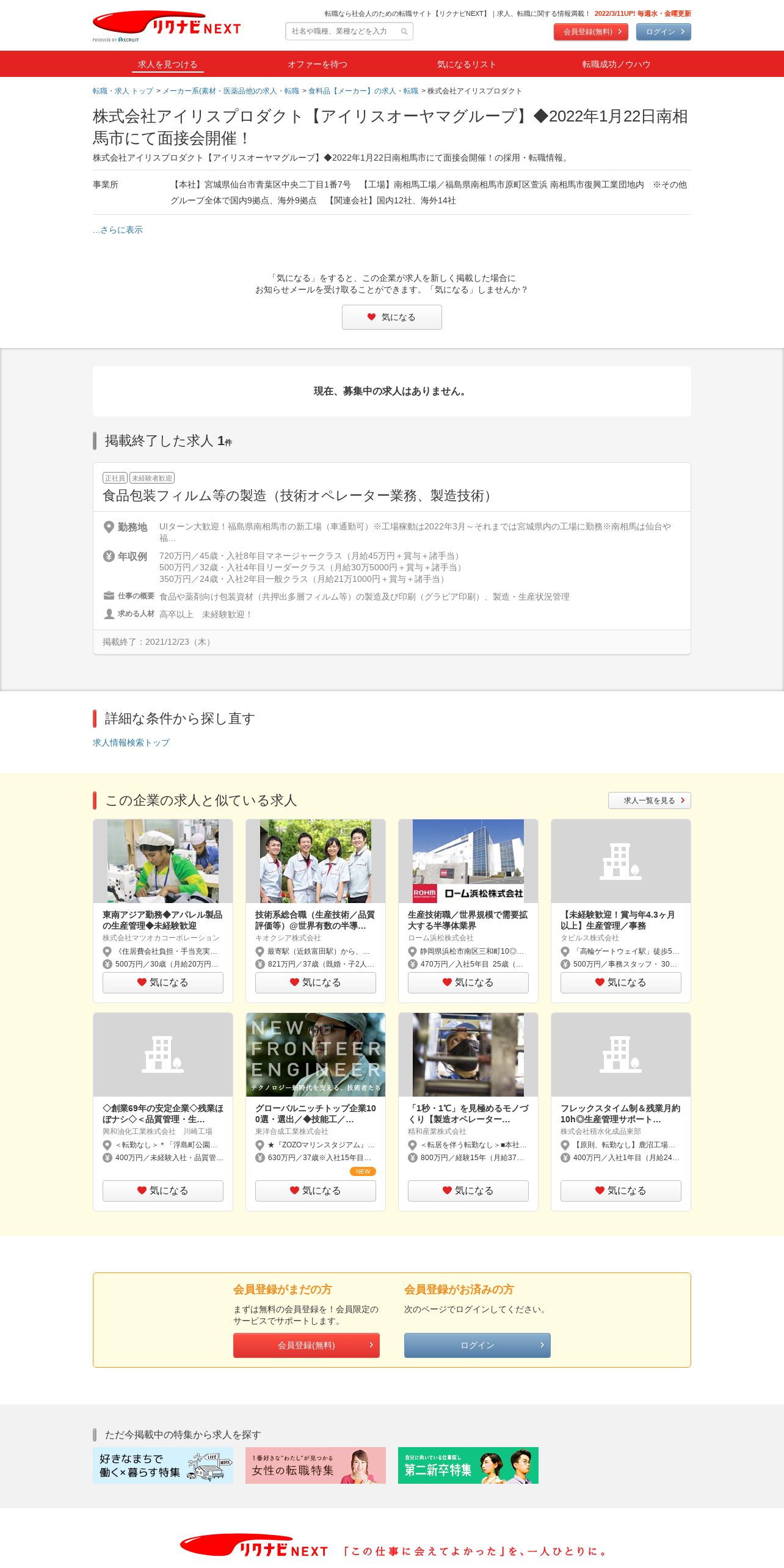Screen dimensions: 784x1568
Task: Favorite the キオクシア job with 気になる
Action: pos(316,982)
